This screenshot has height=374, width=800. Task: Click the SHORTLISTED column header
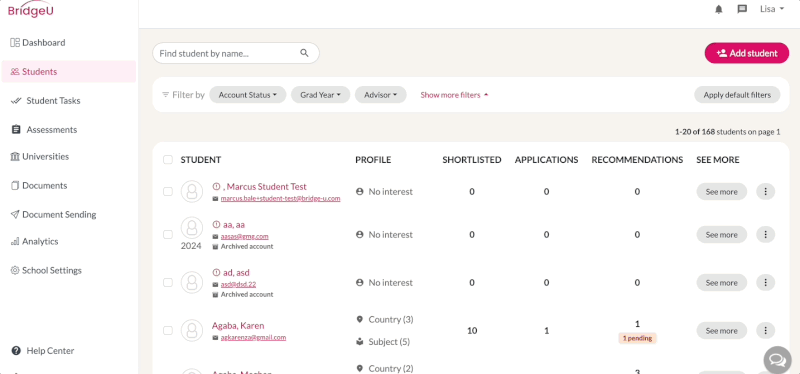(472, 160)
